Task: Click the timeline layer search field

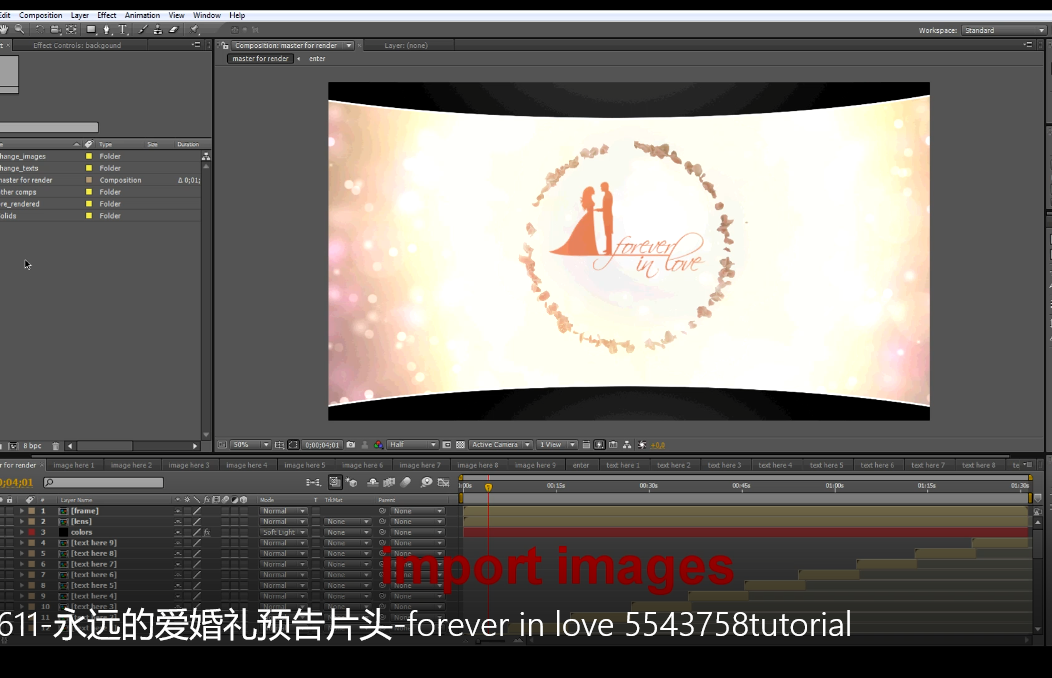Action: click(x=103, y=483)
